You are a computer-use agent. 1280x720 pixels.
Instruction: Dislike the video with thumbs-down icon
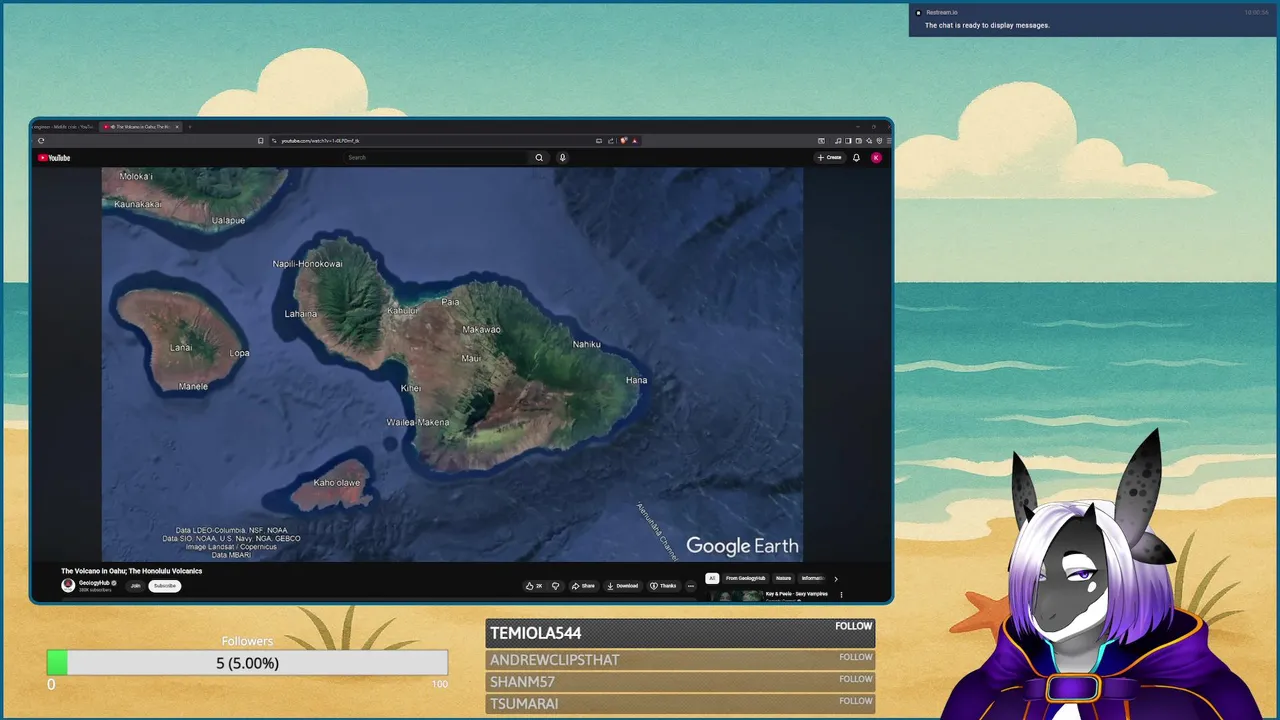pos(555,586)
